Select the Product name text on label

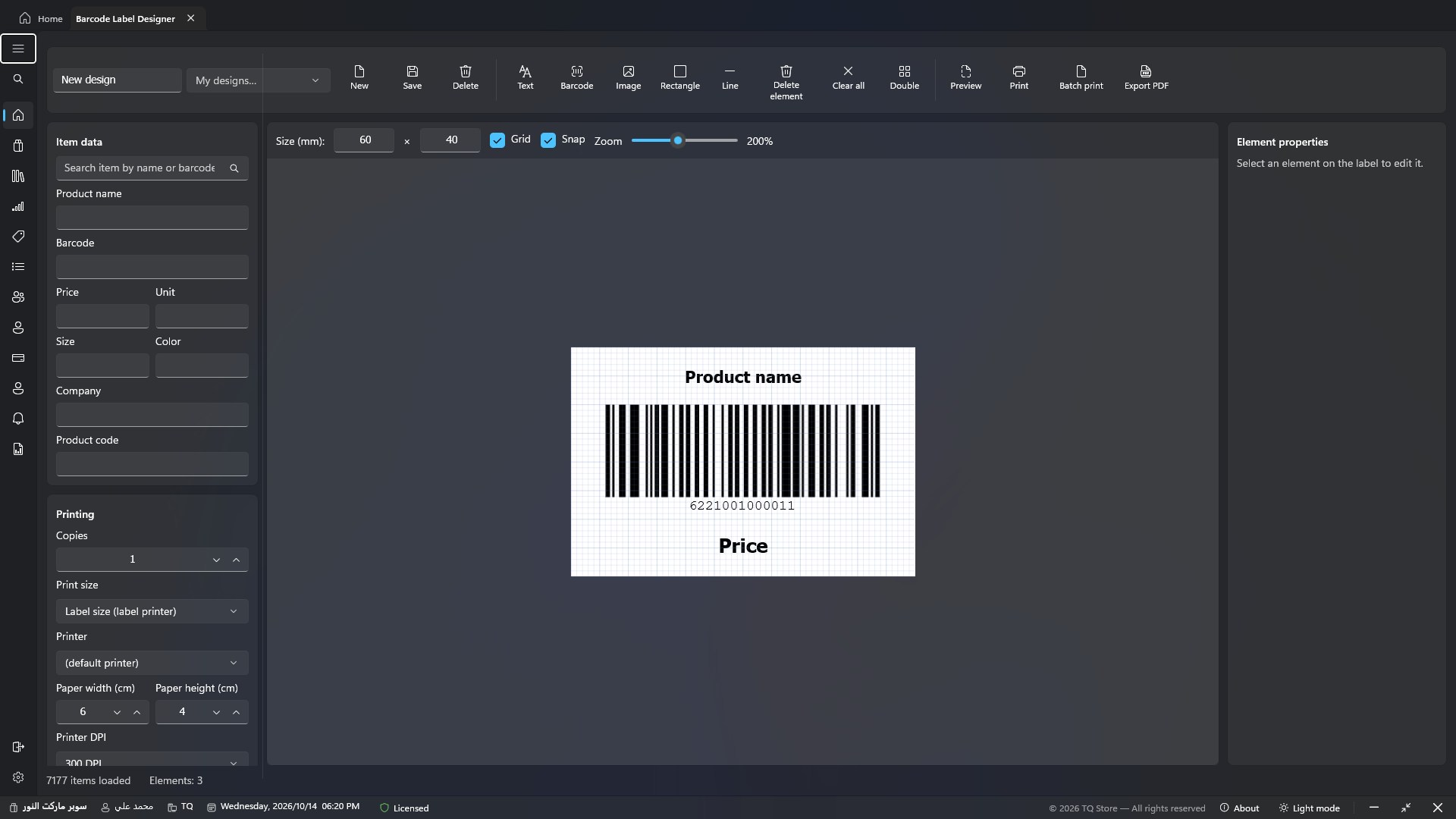tap(742, 377)
